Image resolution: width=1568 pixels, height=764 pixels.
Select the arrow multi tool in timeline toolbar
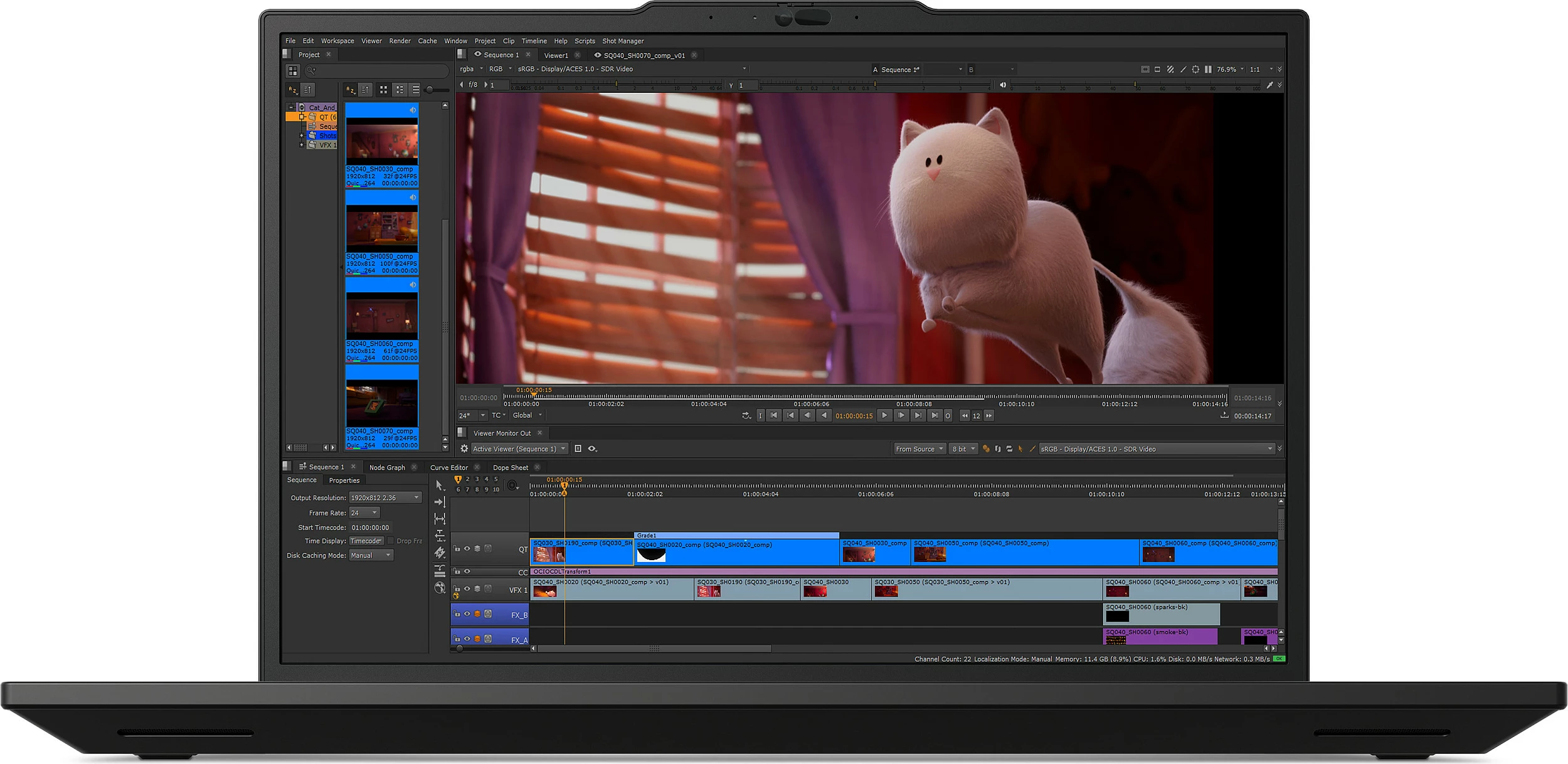pos(440,485)
